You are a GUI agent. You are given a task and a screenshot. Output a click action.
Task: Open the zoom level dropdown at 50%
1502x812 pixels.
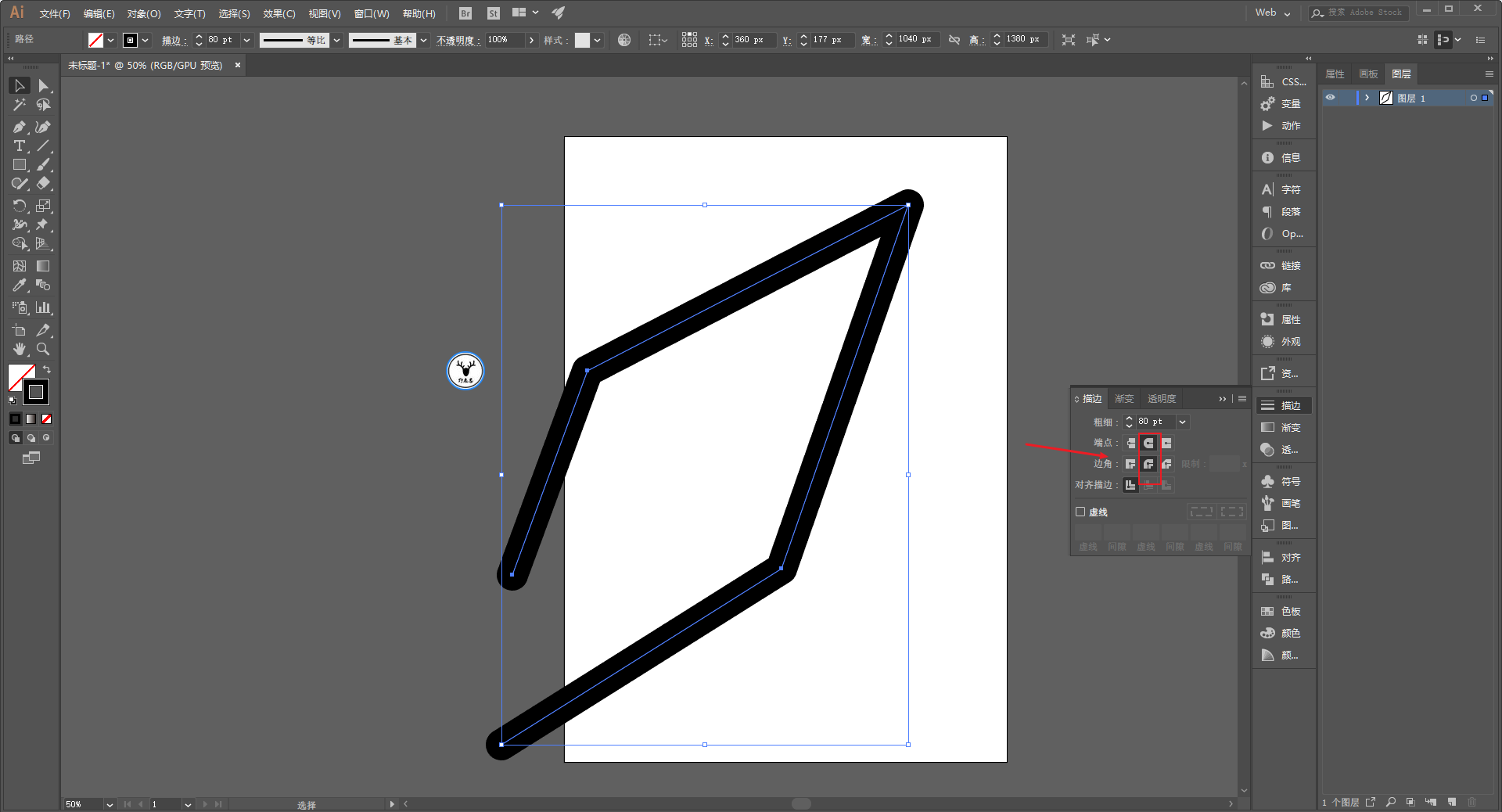pyautogui.click(x=110, y=804)
